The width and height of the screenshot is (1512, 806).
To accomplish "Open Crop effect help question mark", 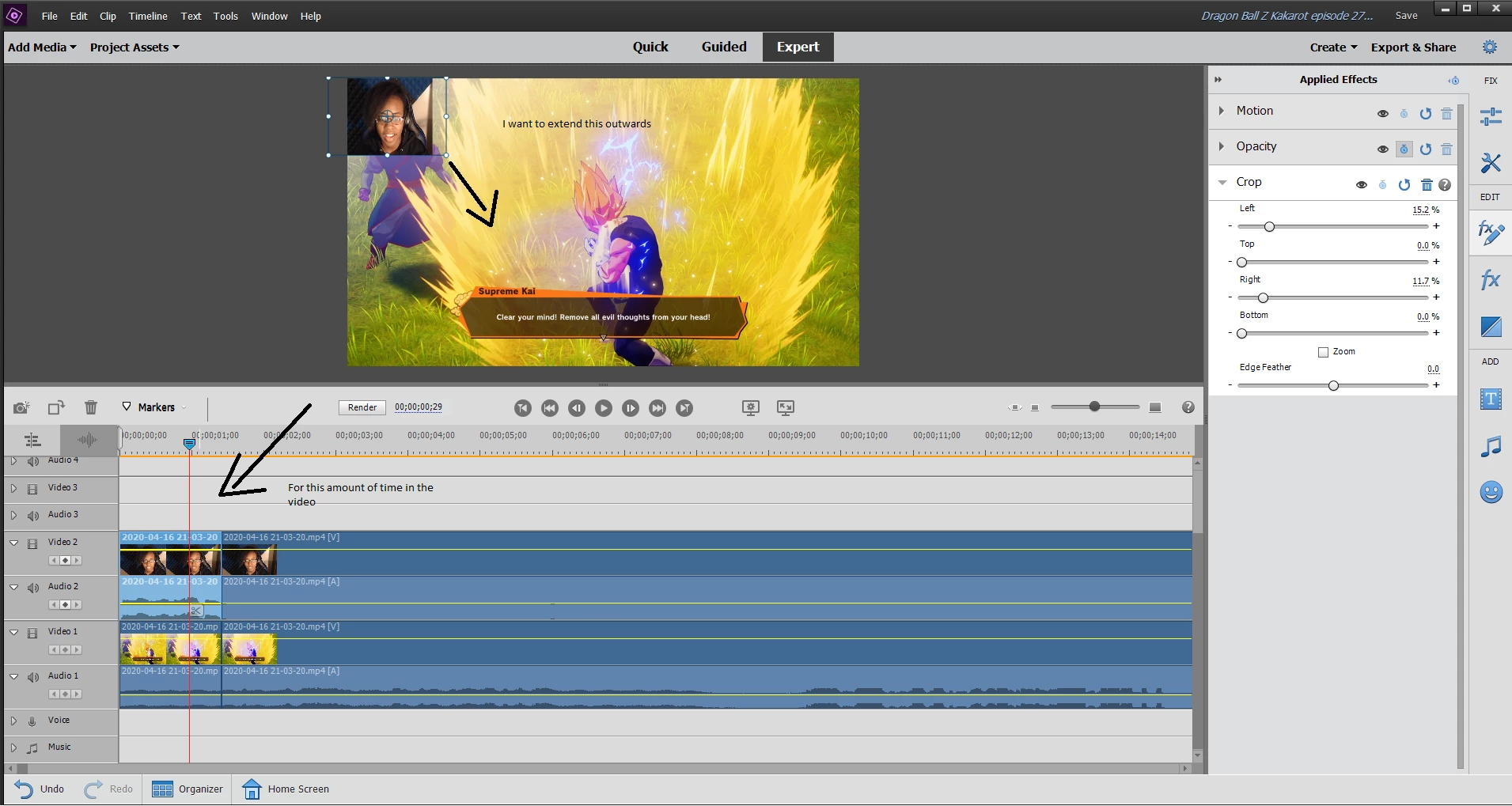I will coord(1445,185).
